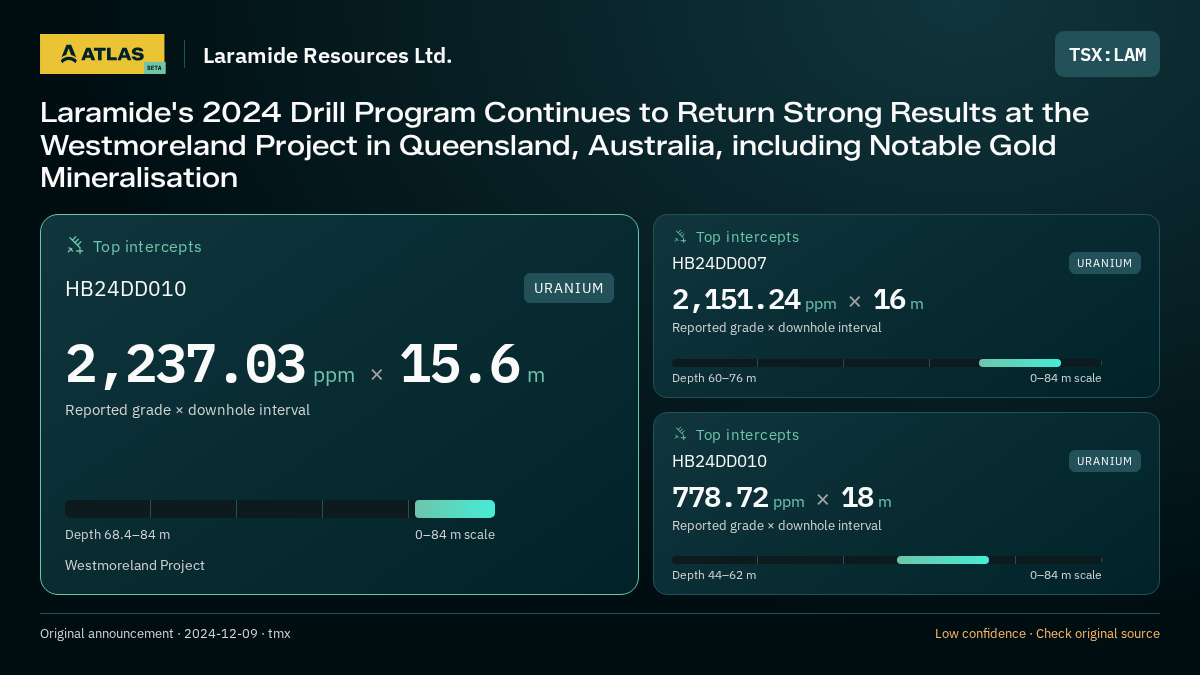
Task: Click the HB24DD007 hole ID
Action: (719, 263)
